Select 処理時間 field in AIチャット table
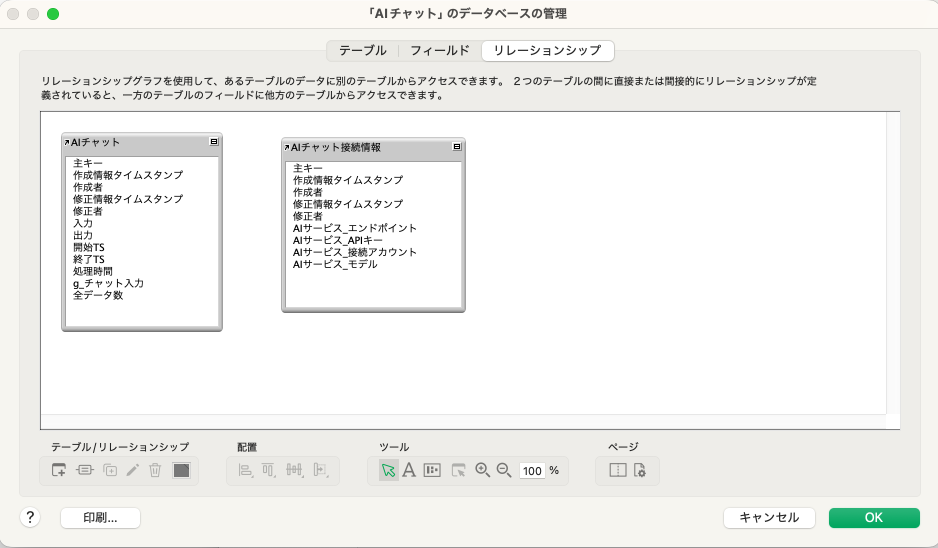The image size is (938, 548). tap(93, 271)
